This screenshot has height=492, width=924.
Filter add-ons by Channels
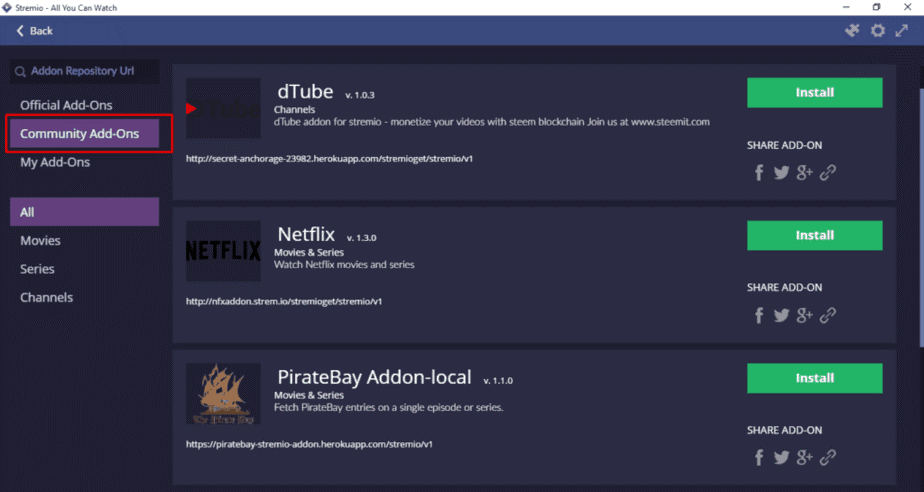coord(47,297)
